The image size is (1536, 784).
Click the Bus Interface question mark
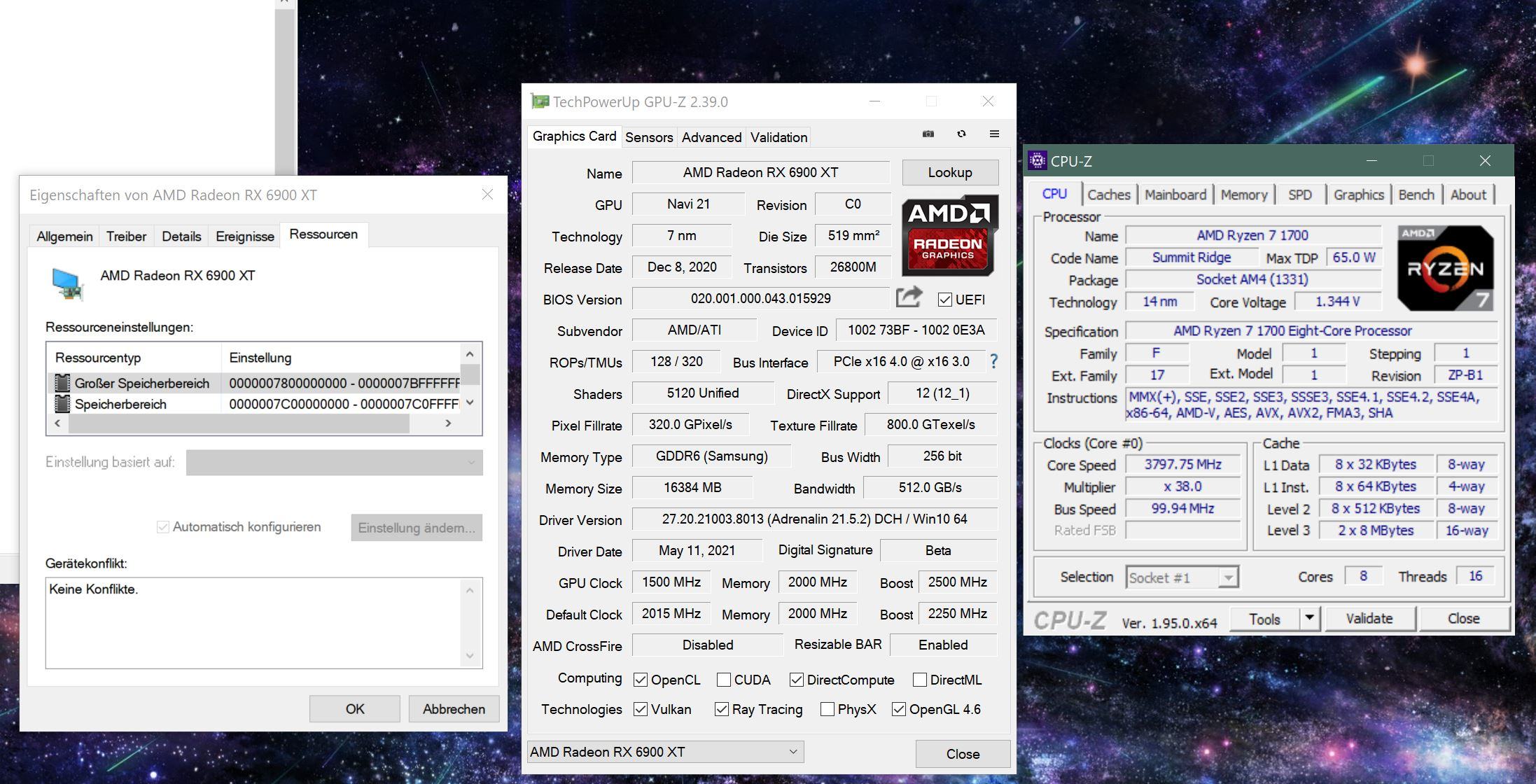pos(993,361)
